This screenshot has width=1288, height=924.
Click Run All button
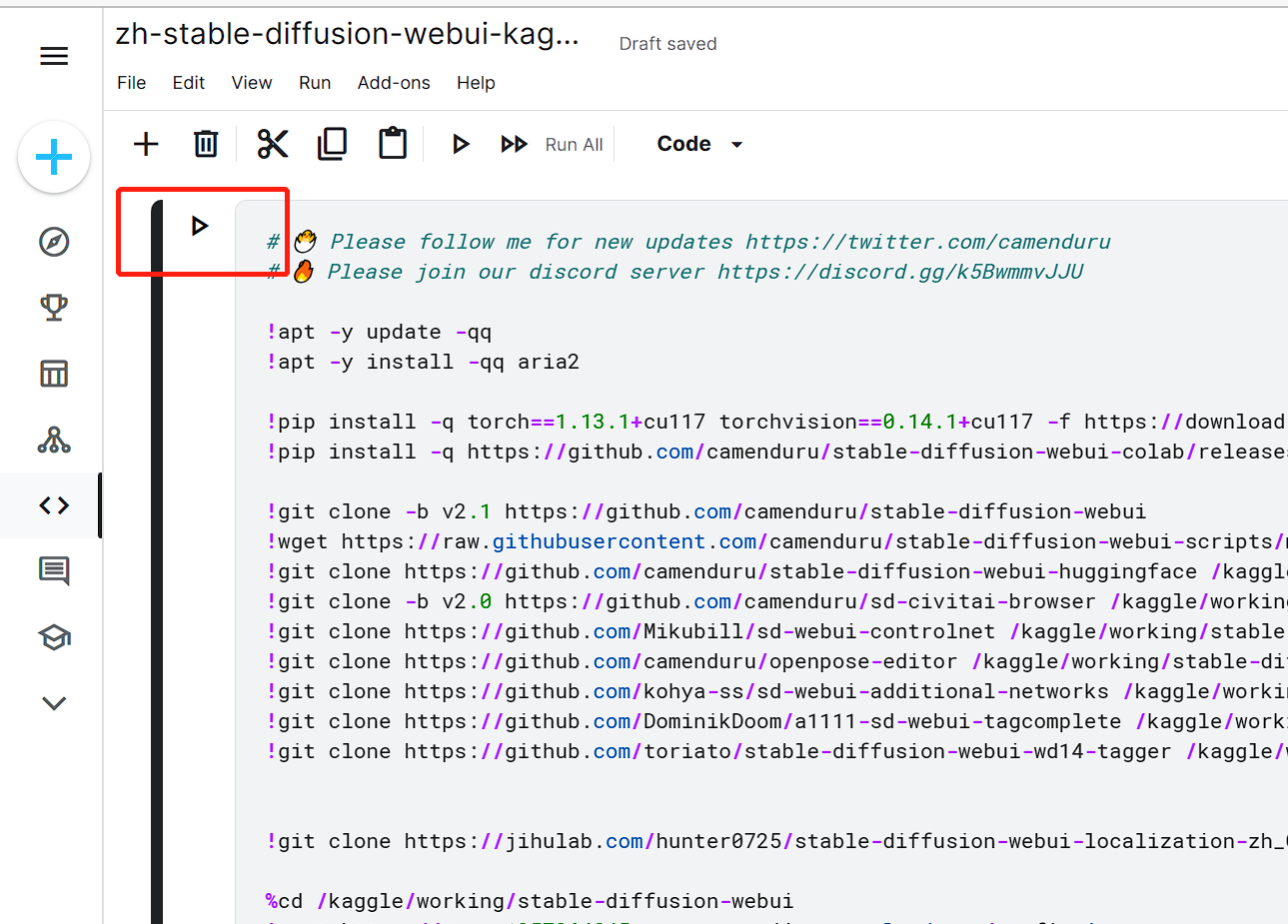tap(553, 144)
